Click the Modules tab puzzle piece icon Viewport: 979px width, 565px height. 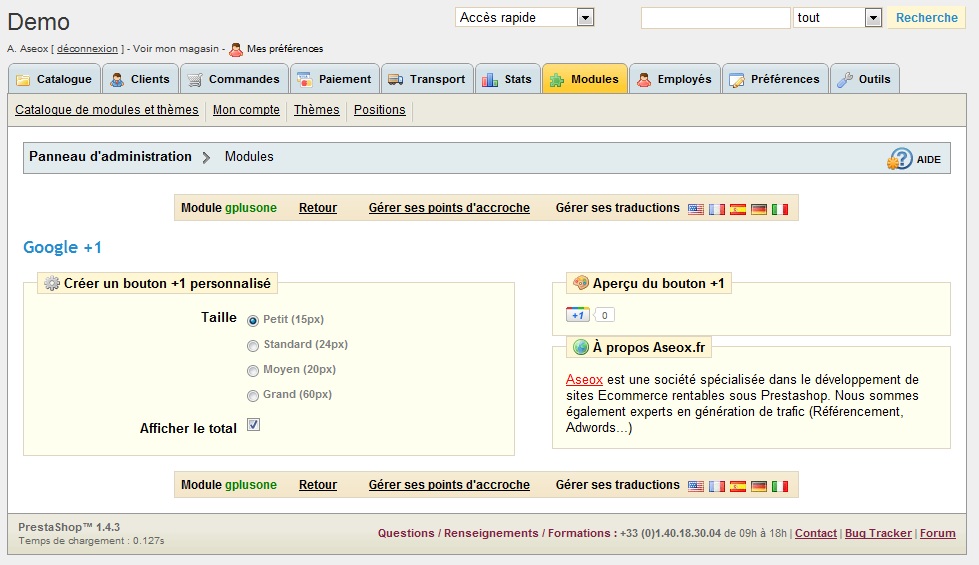click(556, 80)
